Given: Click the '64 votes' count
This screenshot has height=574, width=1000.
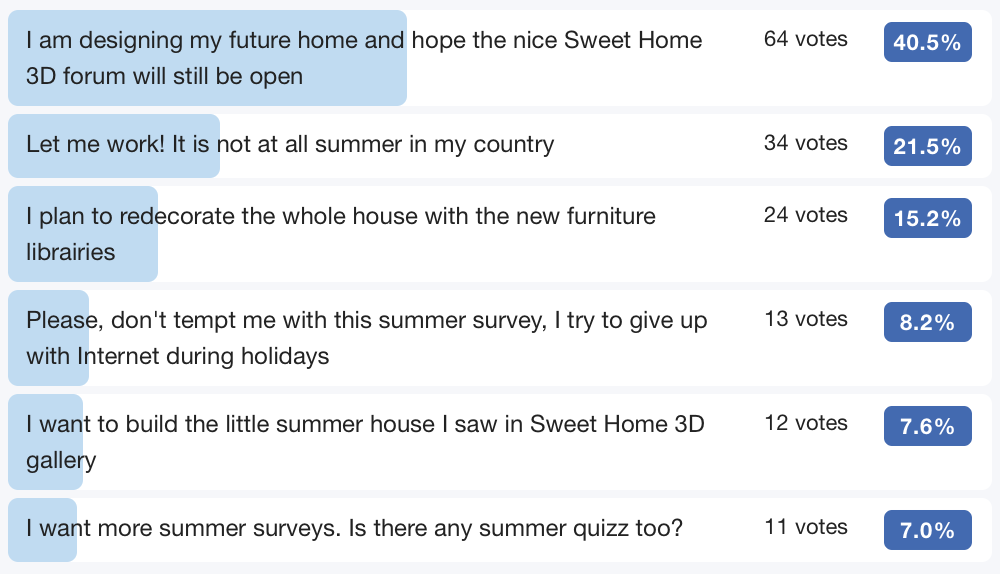Looking at the screenshot, I should (x=805, y=40).
